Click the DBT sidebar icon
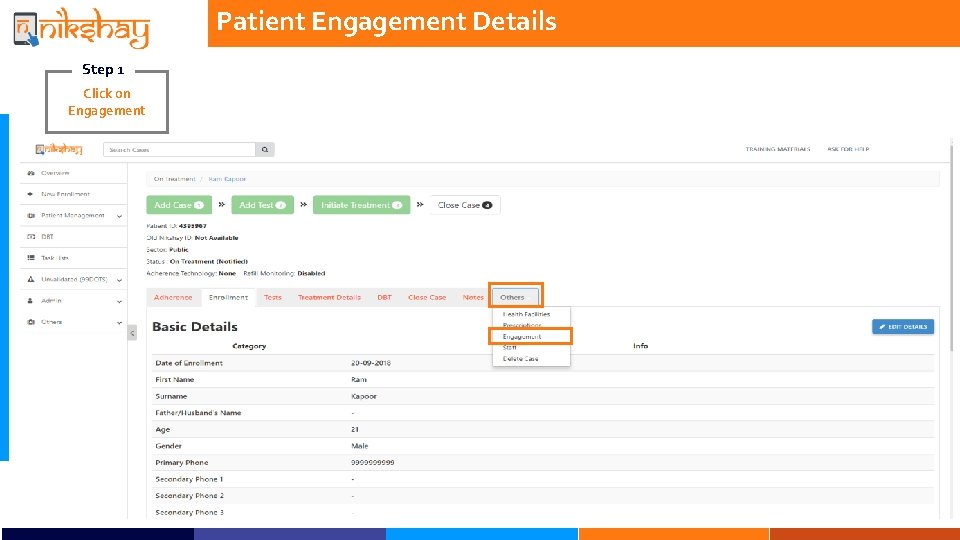 point(31,236)
